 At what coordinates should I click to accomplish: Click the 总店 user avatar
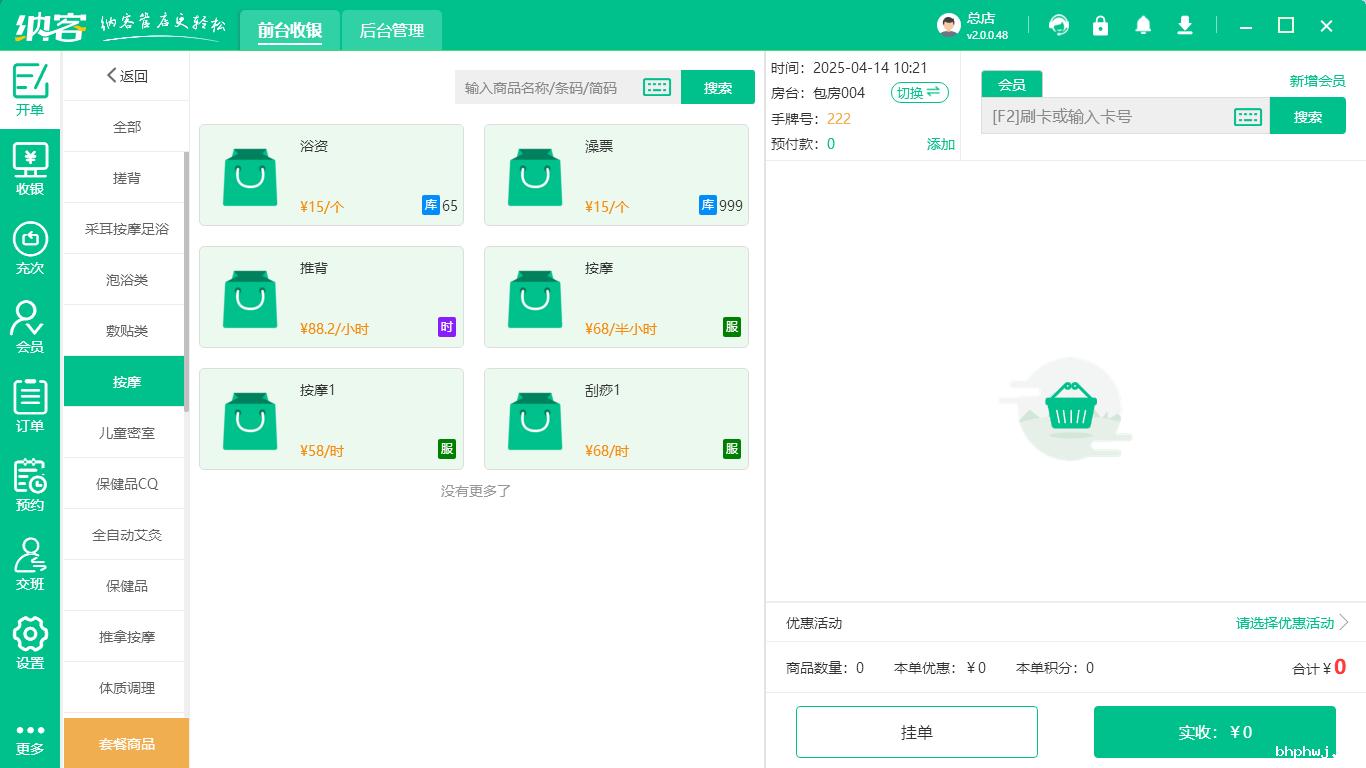949,25
